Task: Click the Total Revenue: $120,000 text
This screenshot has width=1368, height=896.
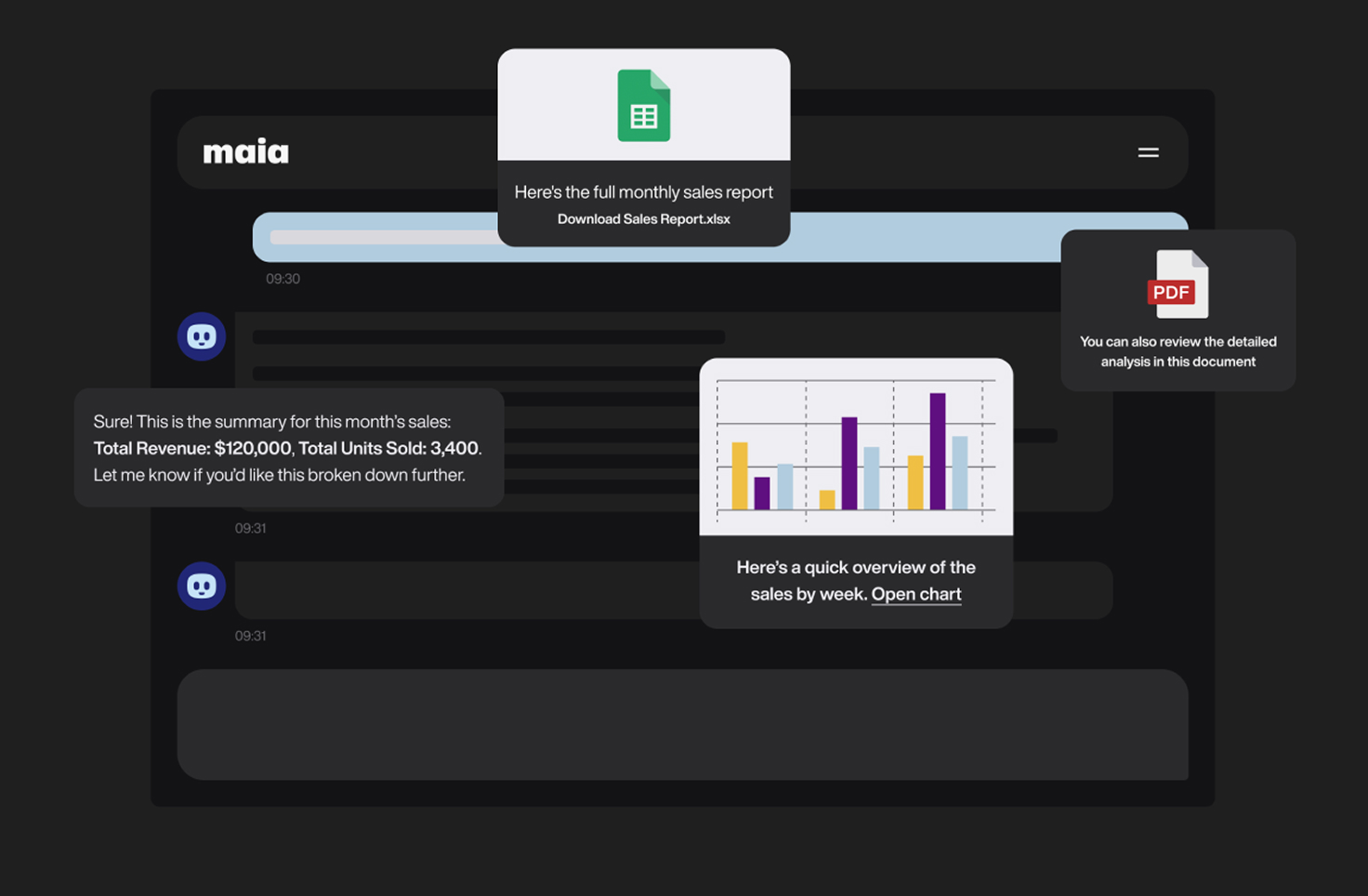Action: (x=192, y=448)
